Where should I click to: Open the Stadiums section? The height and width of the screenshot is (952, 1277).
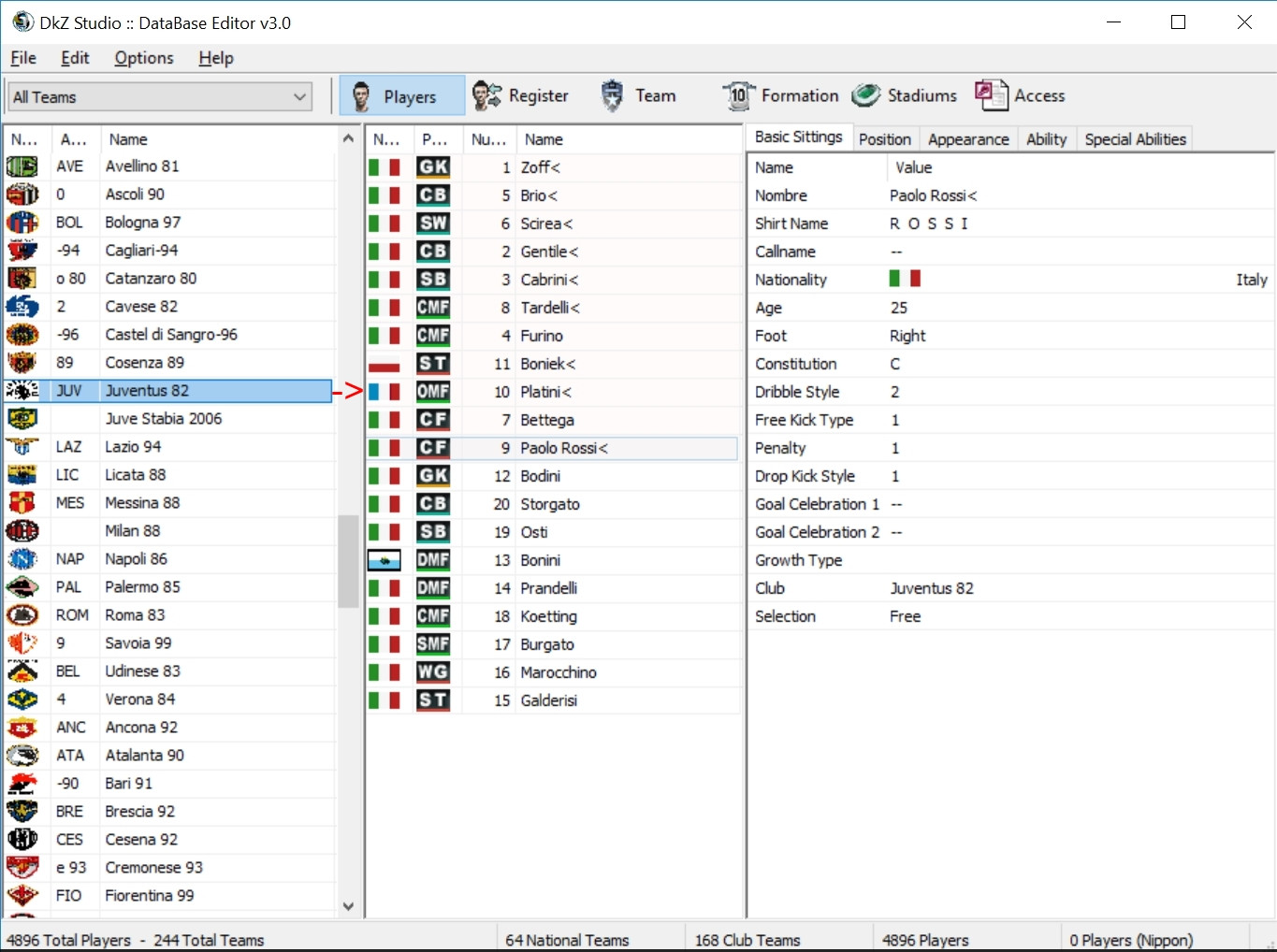905,95
